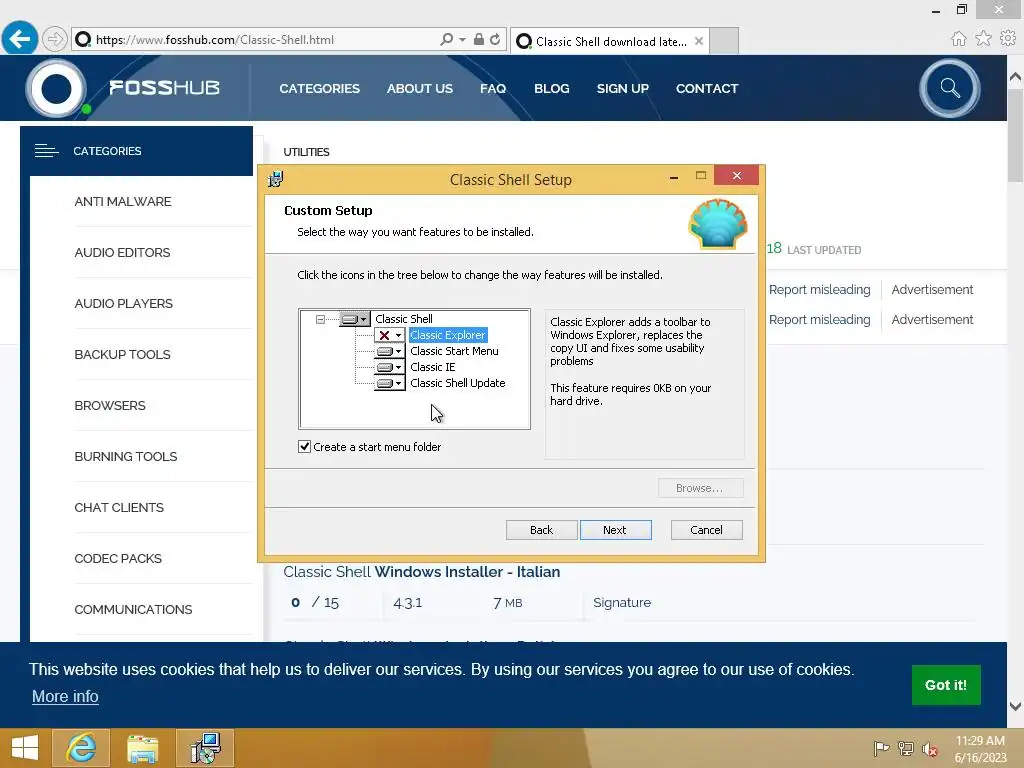Click the refresh icon in address bar
Image resolution: width=1024 pixels, height=768 pixels.
pyautogui.click(x=495, y=39)
